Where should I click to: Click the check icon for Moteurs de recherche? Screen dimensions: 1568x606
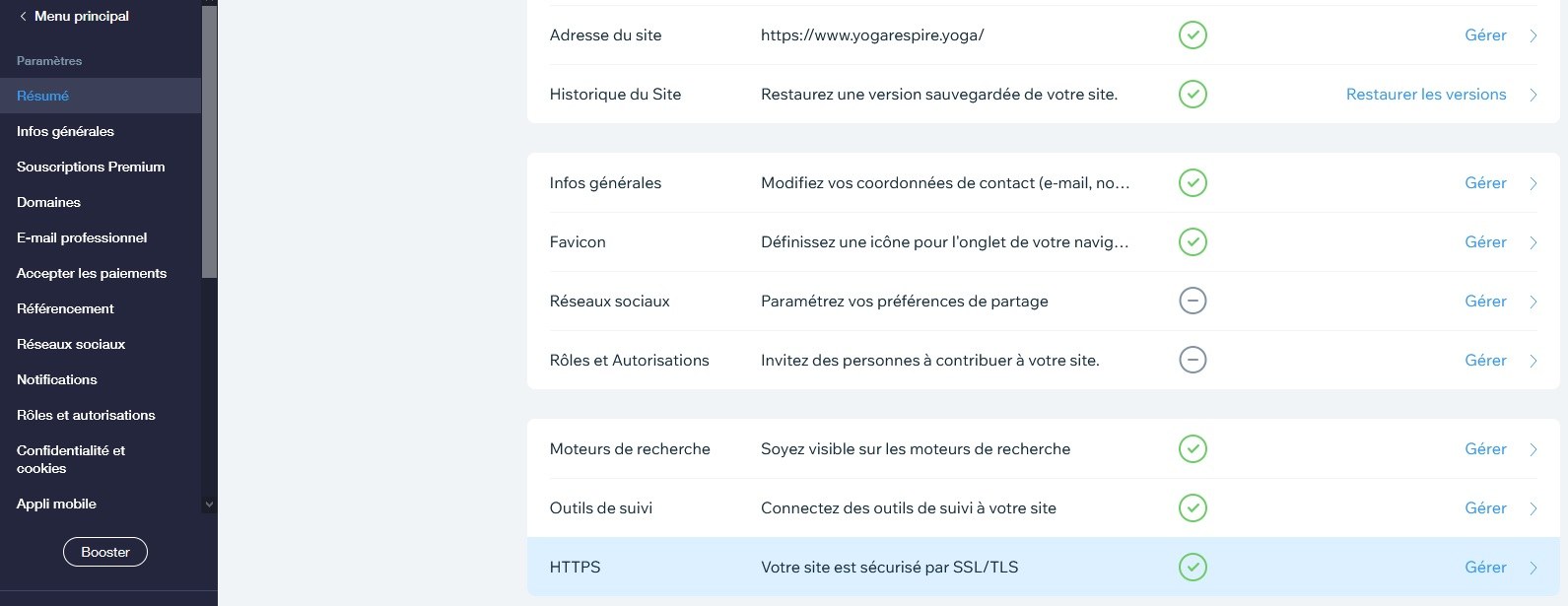(1193, 448)
